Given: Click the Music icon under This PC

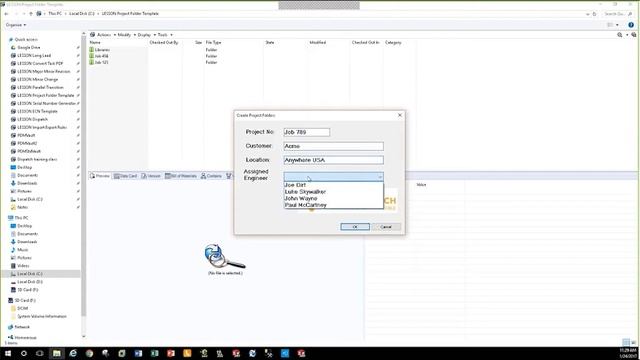Looking at the screenshot, I should (13, 250).
